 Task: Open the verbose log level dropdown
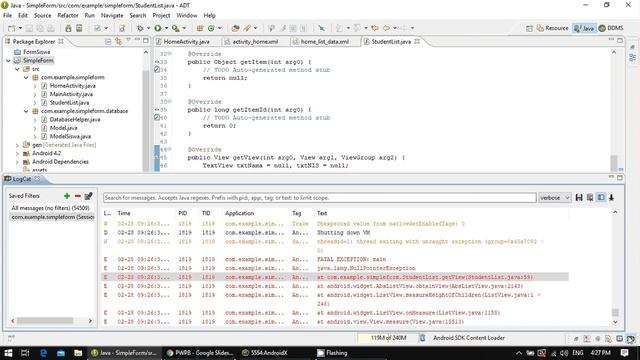(555, 198)
